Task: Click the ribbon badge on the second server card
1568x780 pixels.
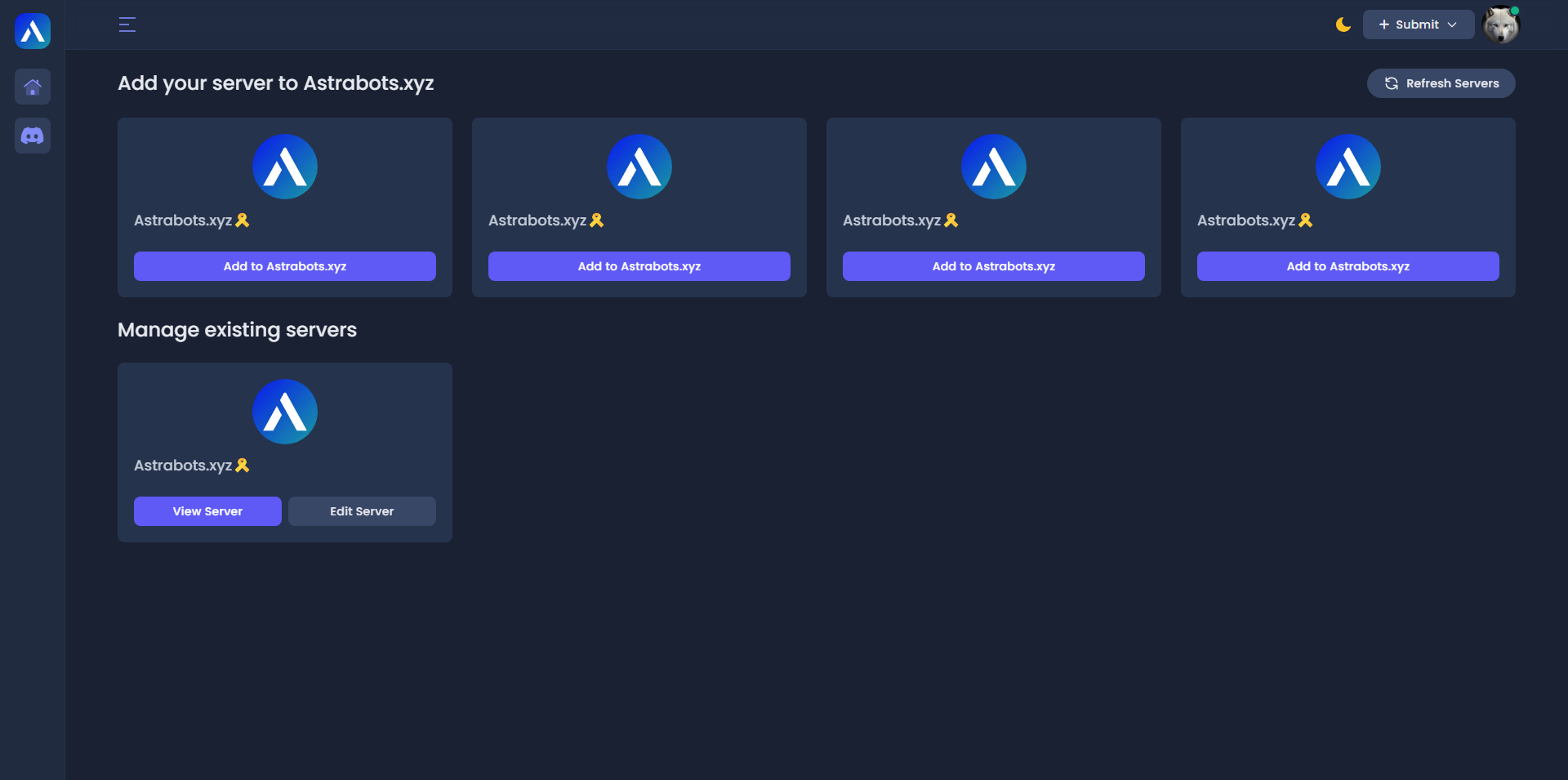Action: coord(597,221)
